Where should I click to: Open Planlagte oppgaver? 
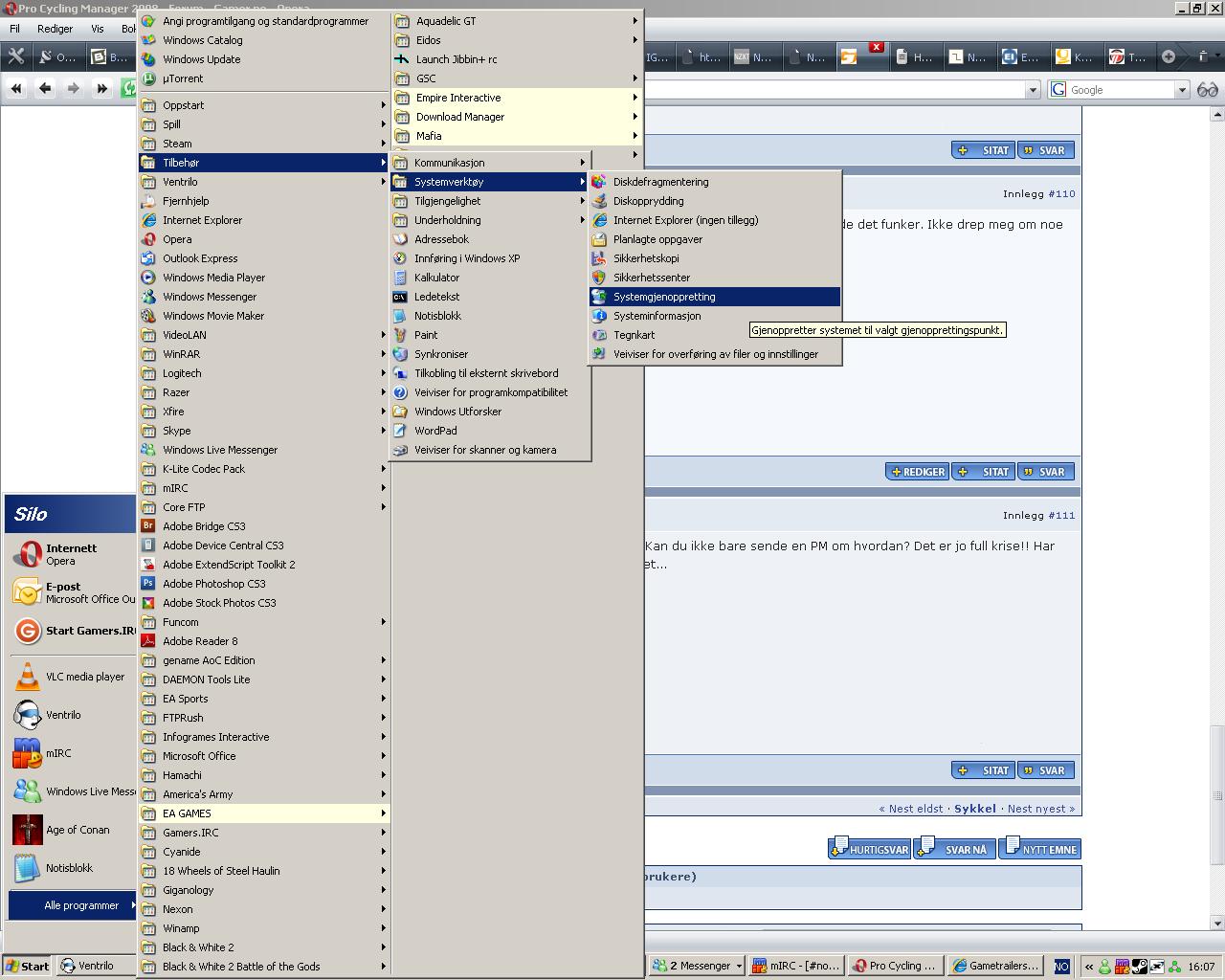(715, 239)
